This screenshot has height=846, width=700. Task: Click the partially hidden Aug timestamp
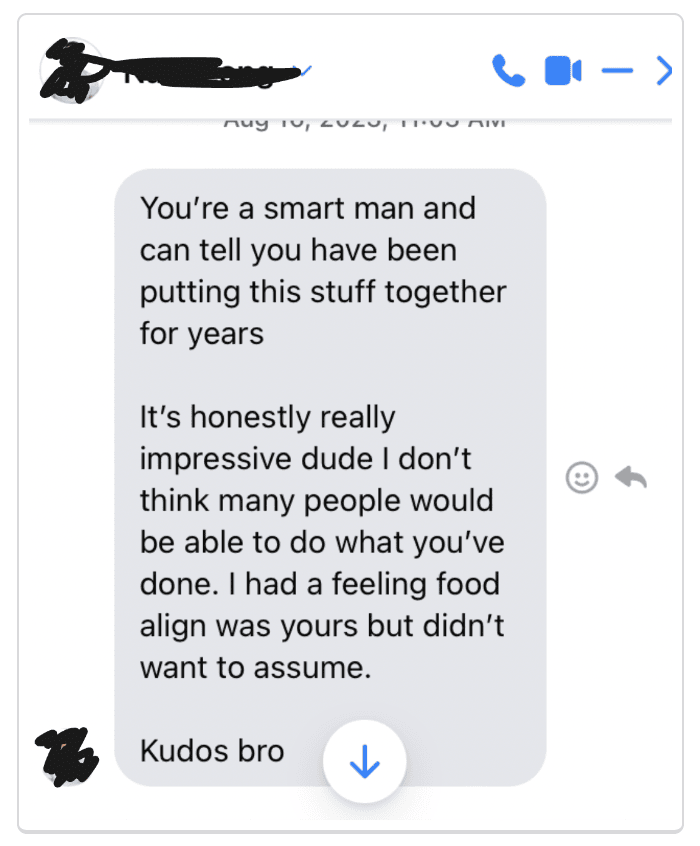pos(365,123)
